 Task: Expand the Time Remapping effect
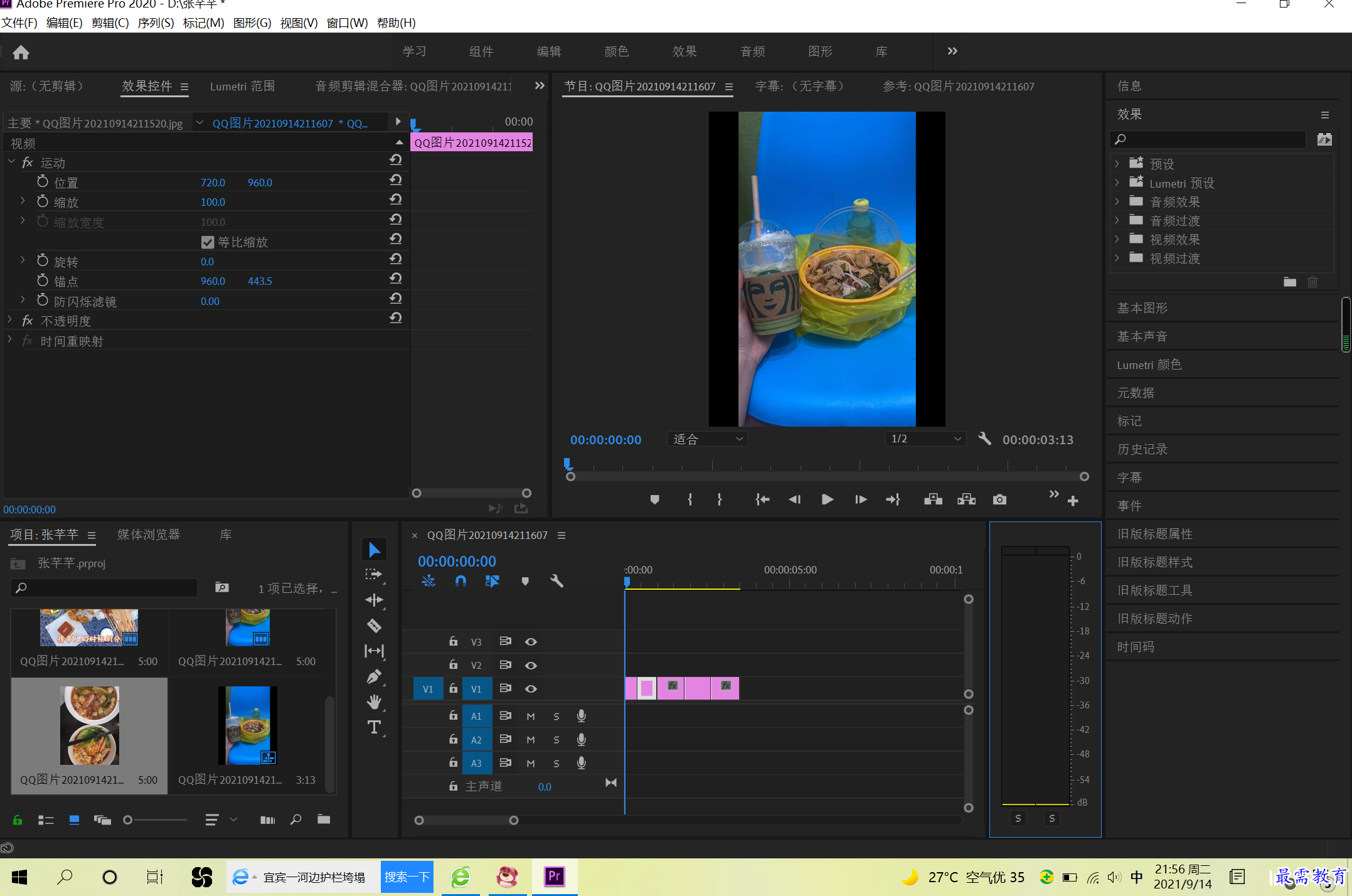click(x=10, y=340)
